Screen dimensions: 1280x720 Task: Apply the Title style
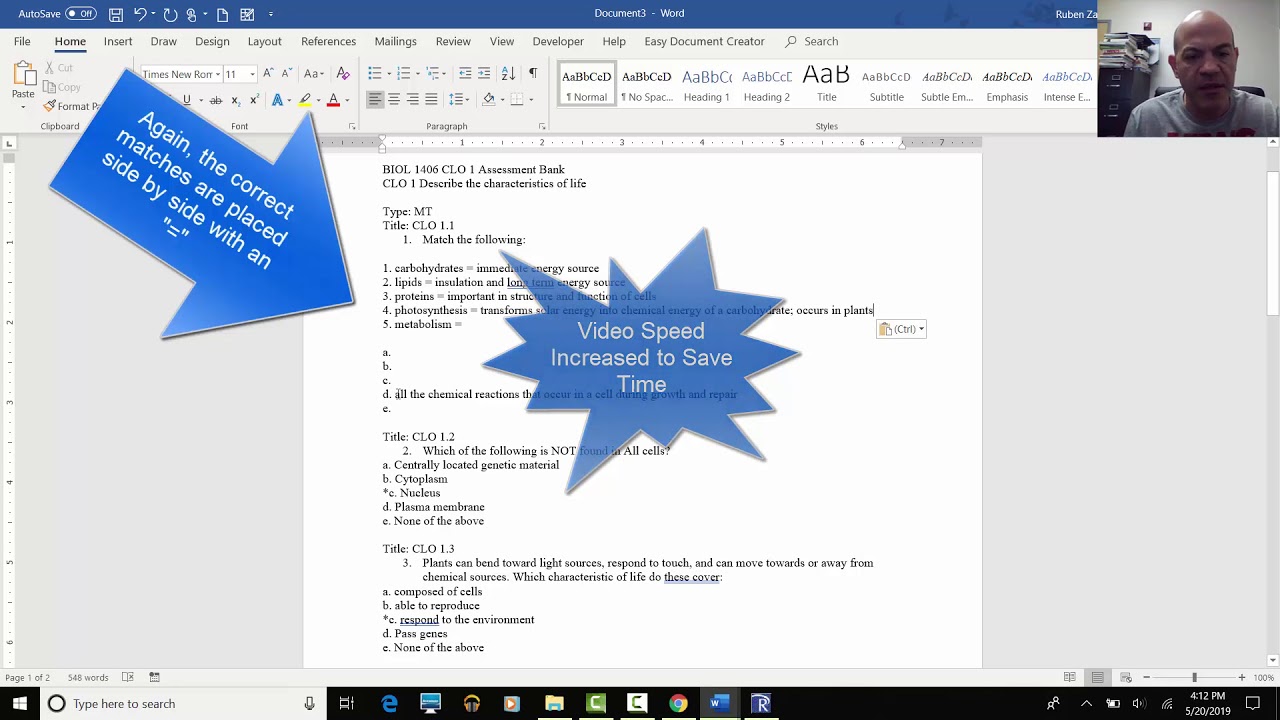(826, 85)
